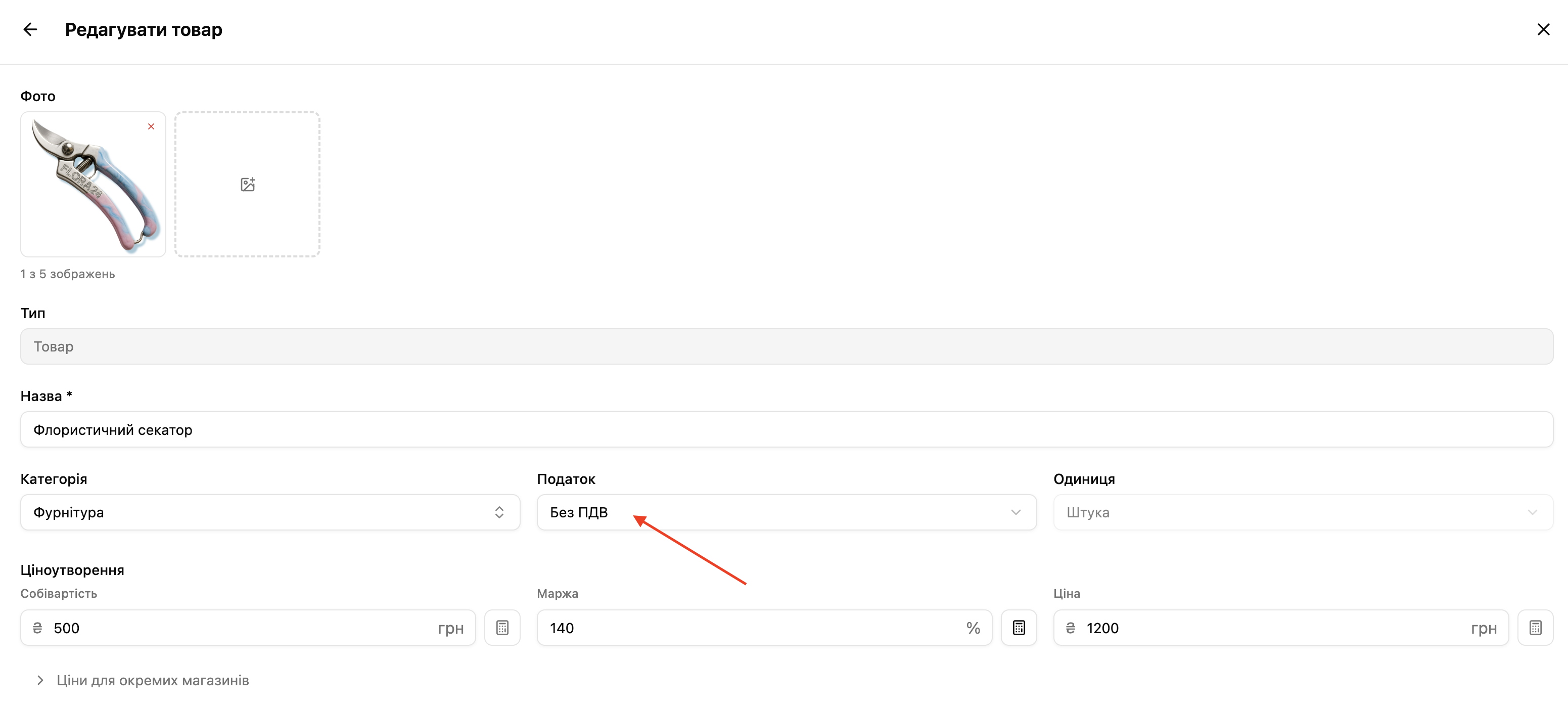Click the pruner product photo thumbnail
This screenshot has height=706, width=1568.
click(x=93, y=185)
